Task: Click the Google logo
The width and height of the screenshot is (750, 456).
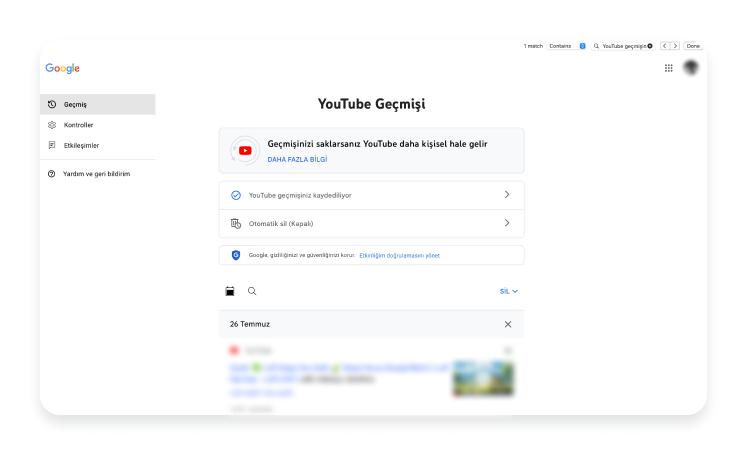Action: click(63, 68)
